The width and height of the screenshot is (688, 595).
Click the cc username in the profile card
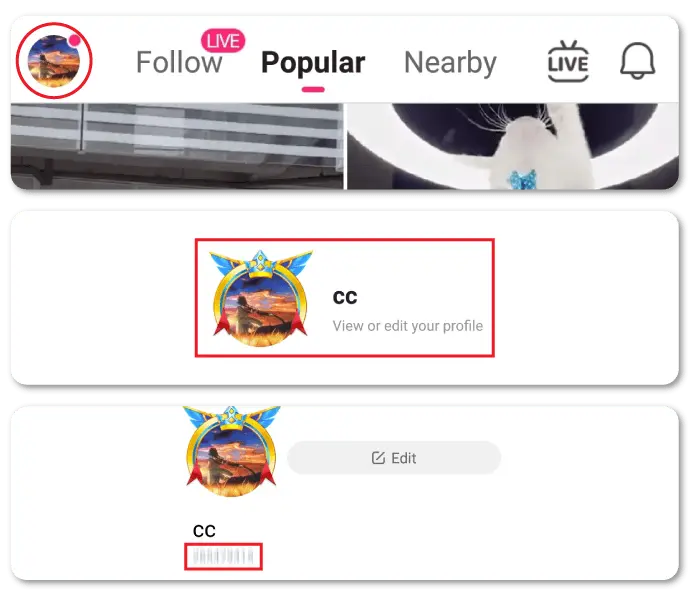[x=345, y=297]
